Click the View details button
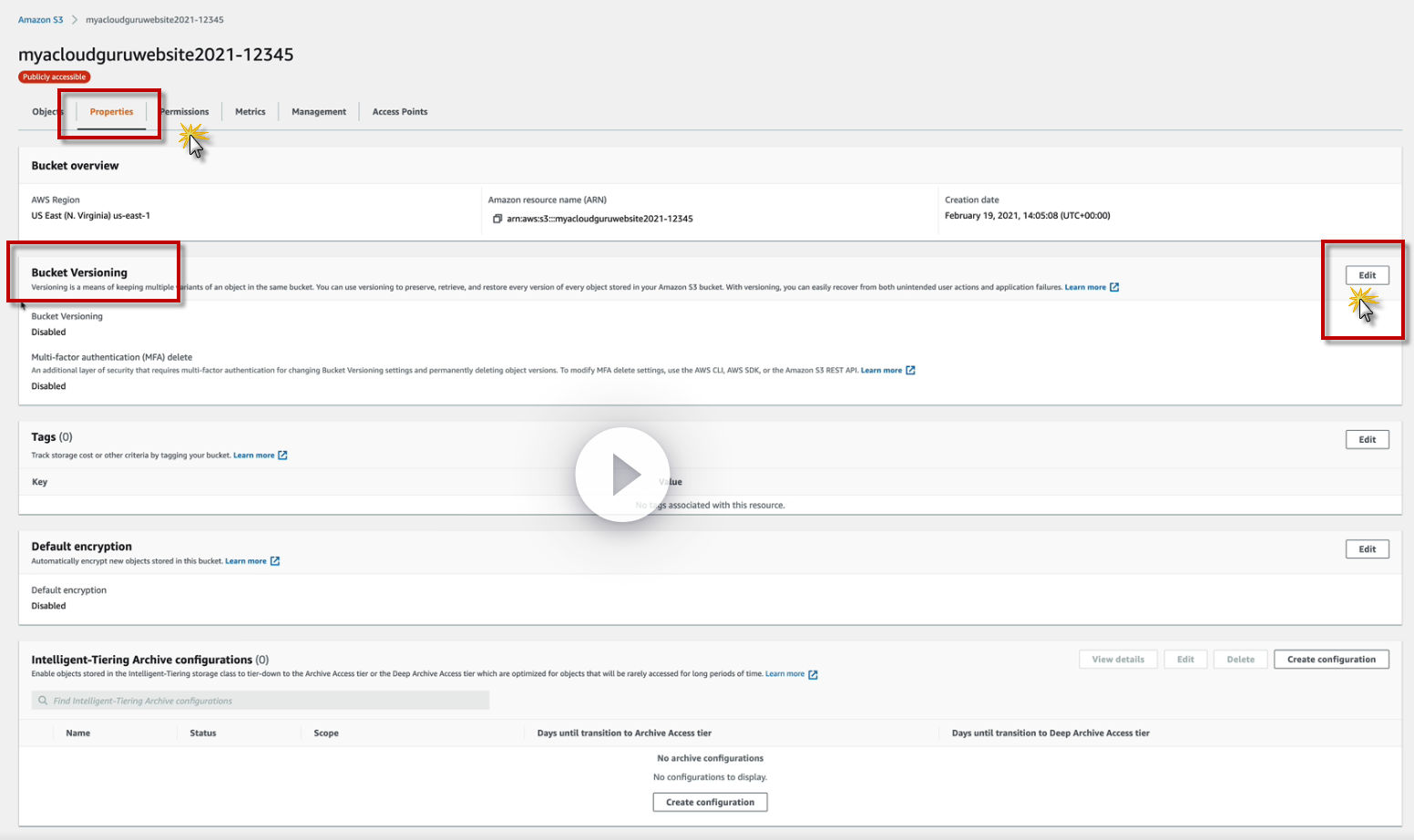1414x840 pixels. pyautogui.click(x=1118, y=660)
